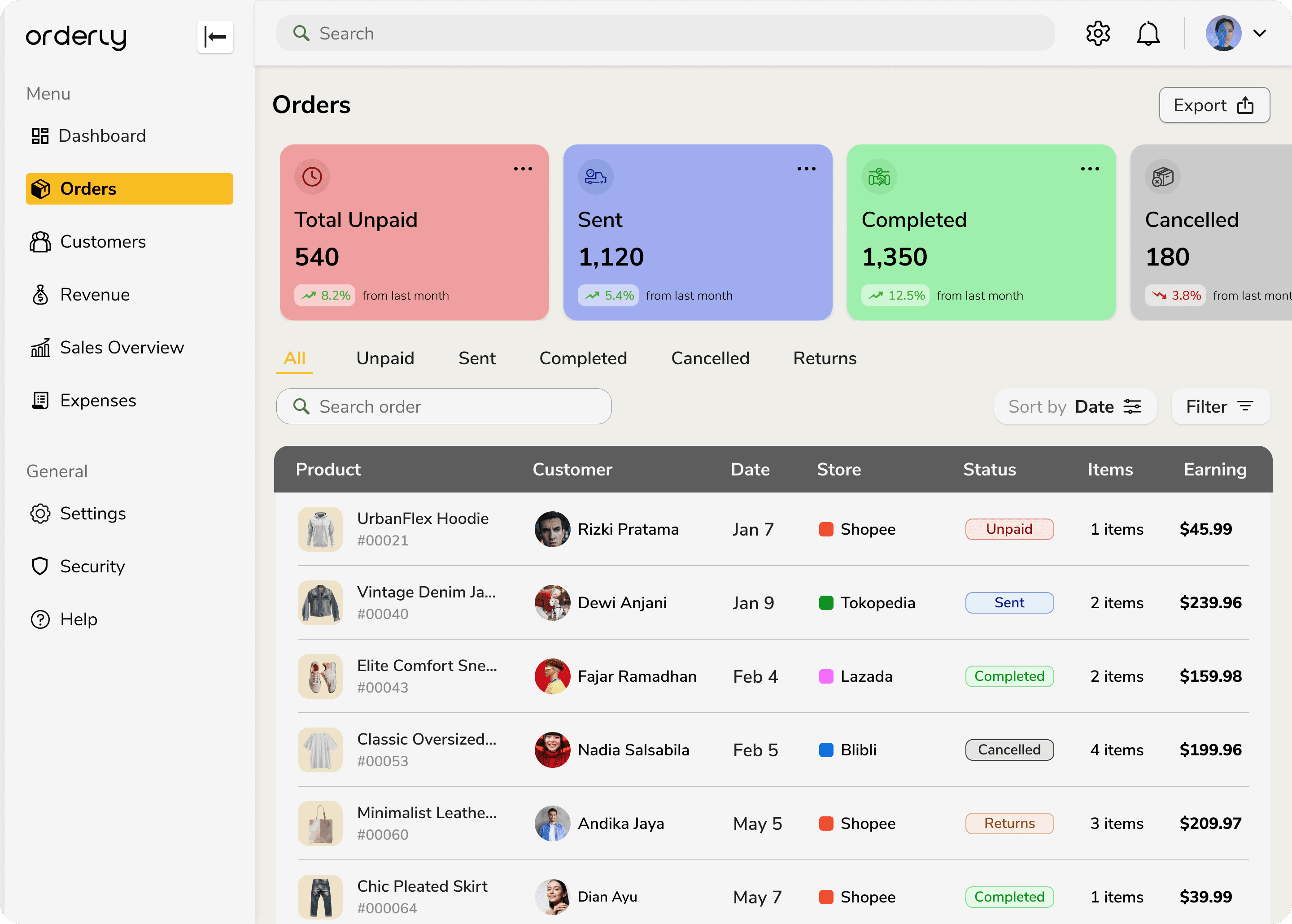This screenshot has height=924, width=1292.
Task: Click the notifications bell icon
Action: pyautogui.click(x=1148, y=34)
